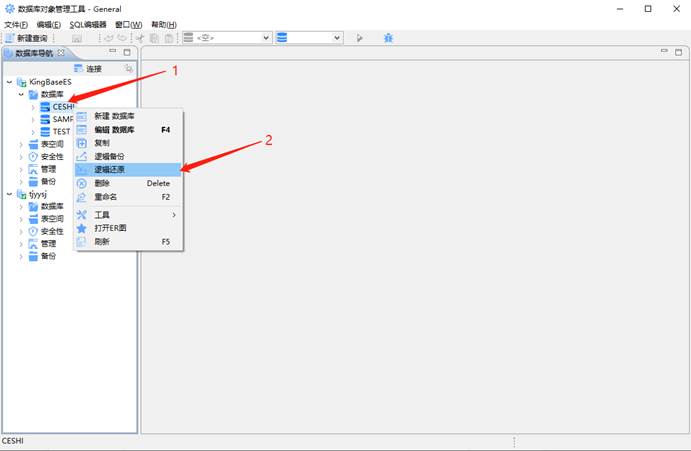This screenshot has width=691, height=451.
Task: Expand the CESHI database node
Action: tap(33, 107)
